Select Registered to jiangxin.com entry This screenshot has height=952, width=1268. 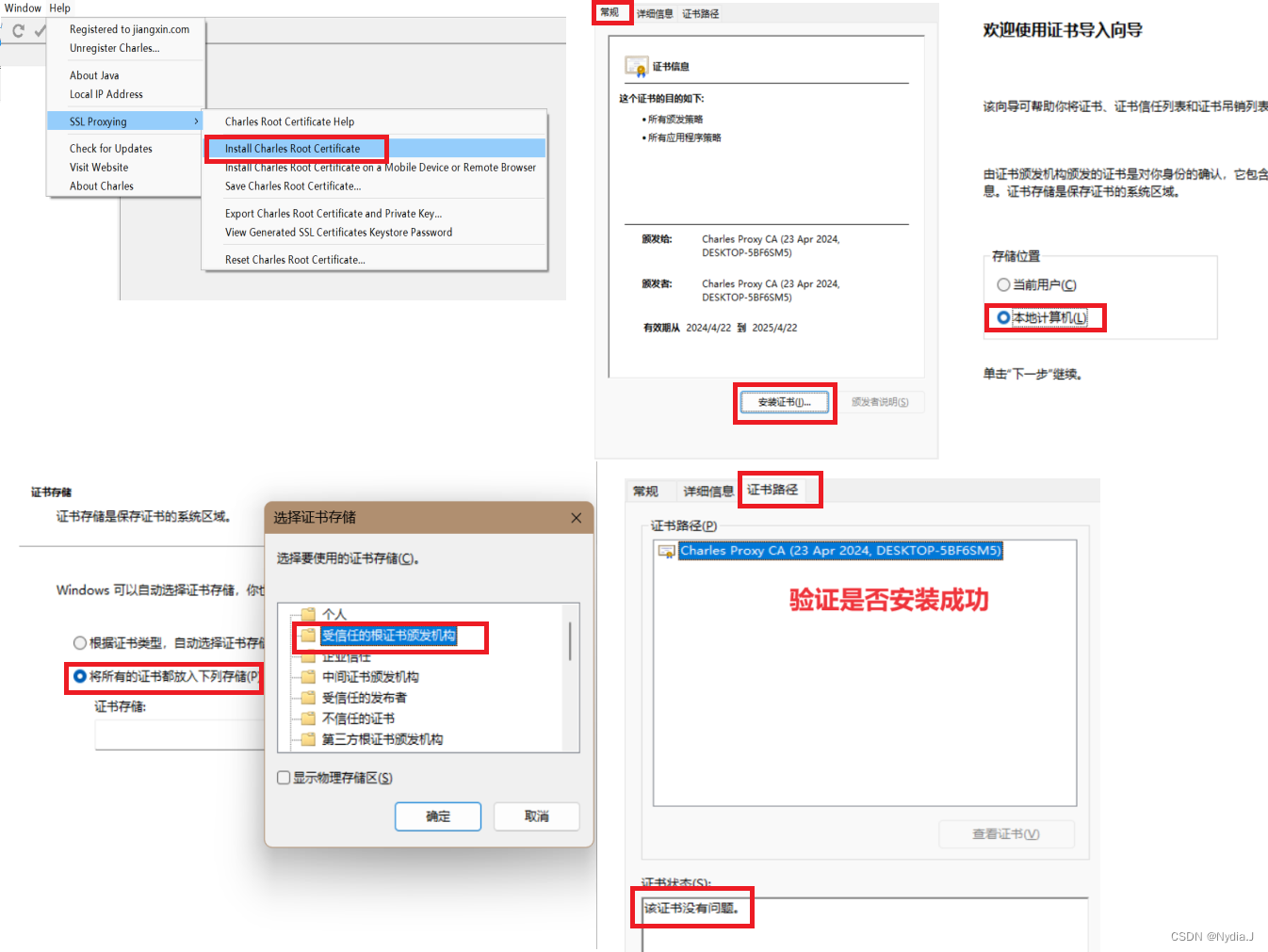click(129, 29)
